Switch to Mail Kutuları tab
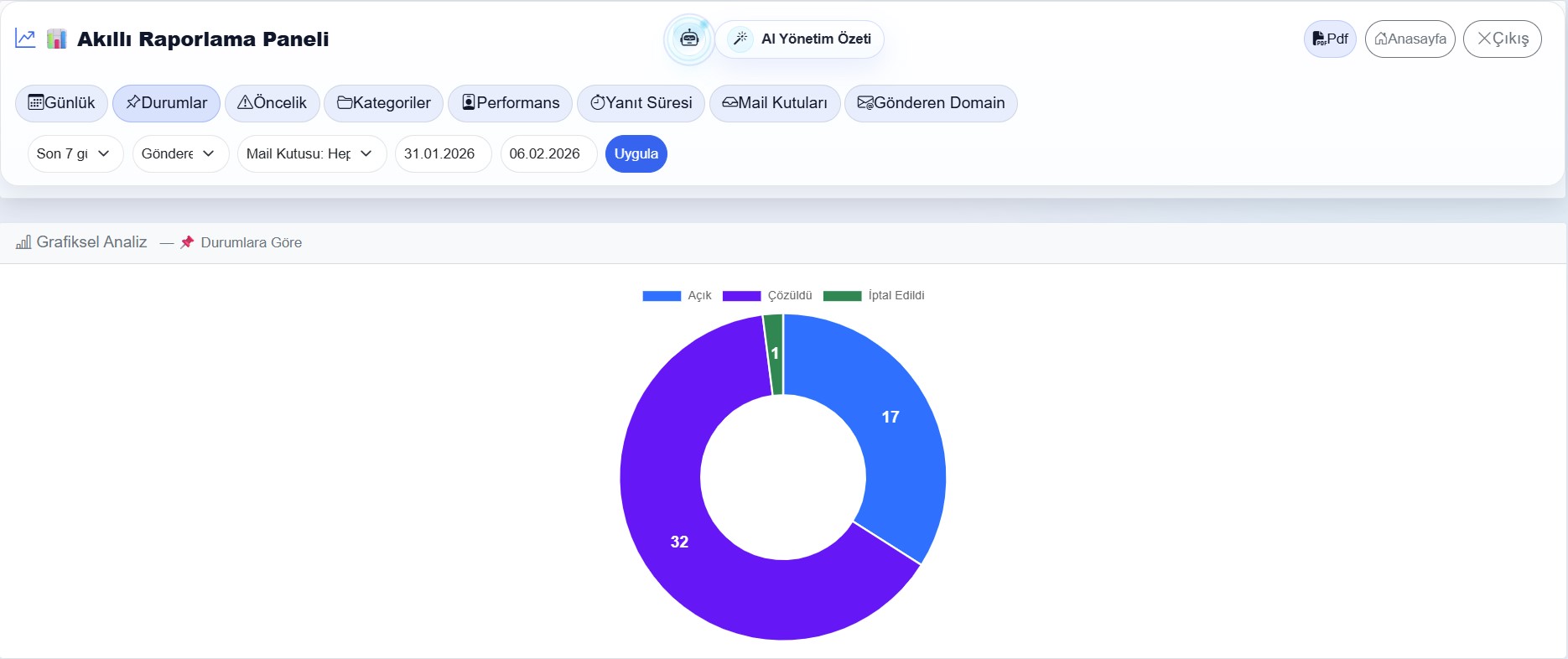The height and width of the screenshot is (659, 1568). click(x=775, y=103)
